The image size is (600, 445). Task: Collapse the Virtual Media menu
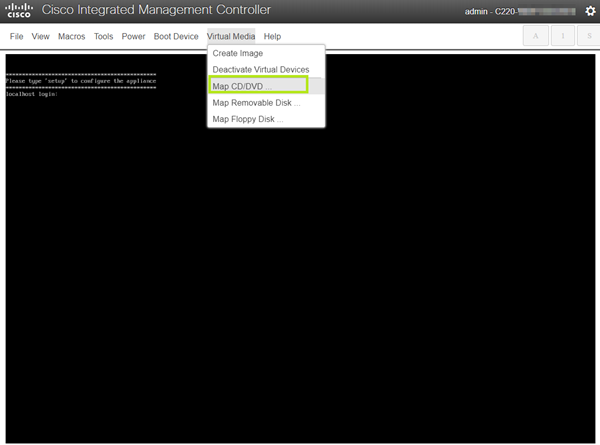(231, 36)
